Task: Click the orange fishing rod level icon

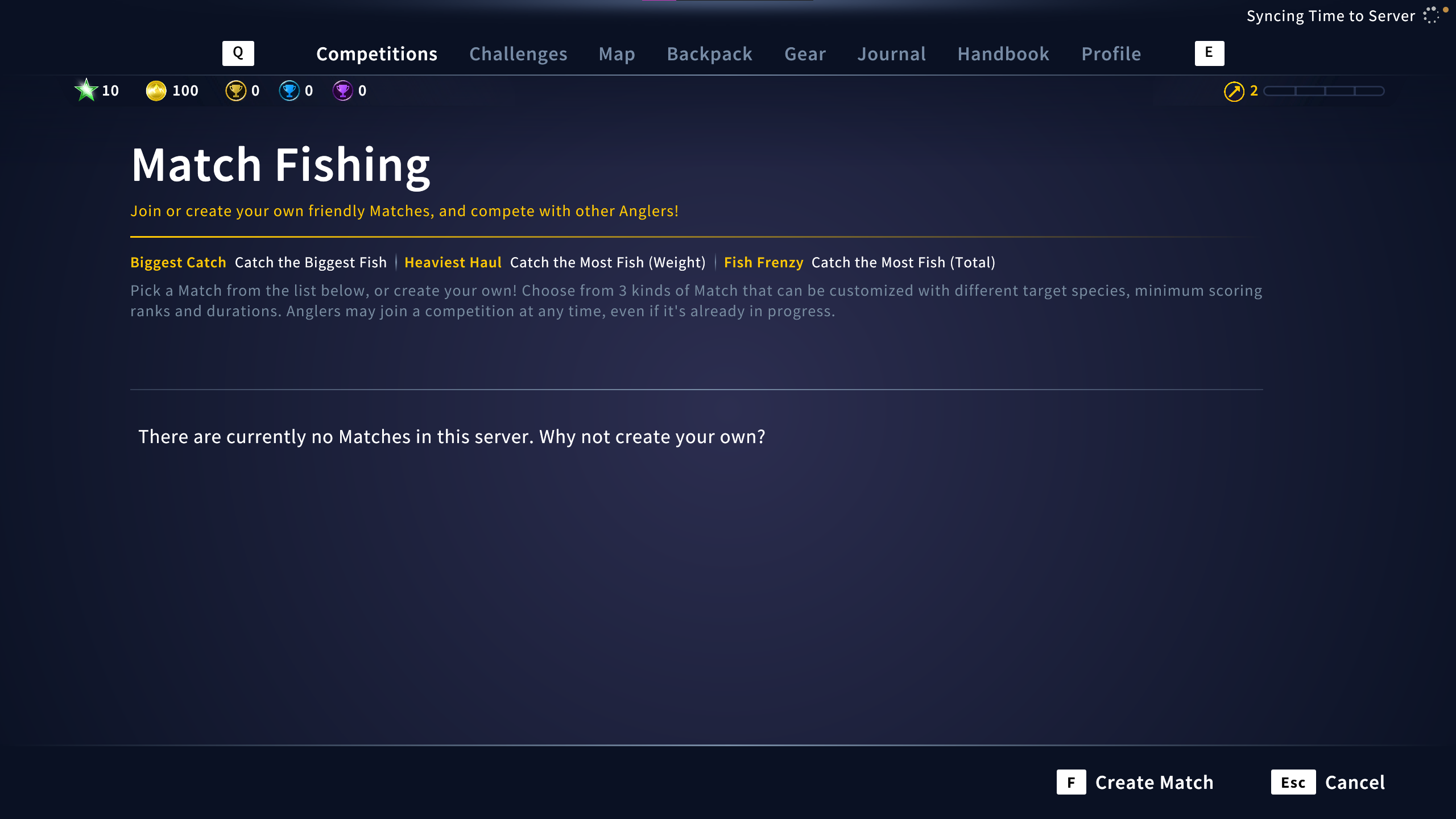Action: click(1234, 91)
